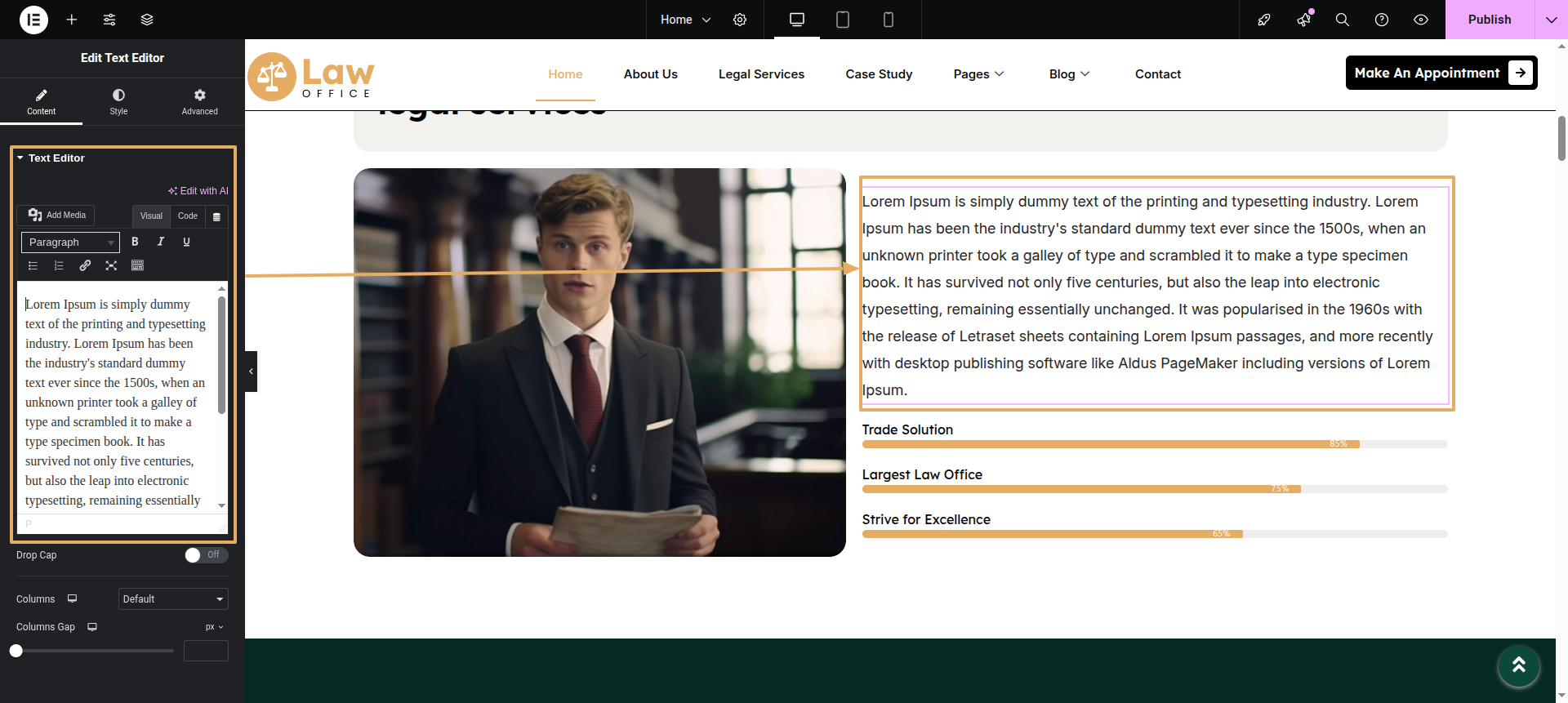Insert a link using the chain icon
The height and width of the screenshot is (703, 1568).
pyautogui.click(x=85, y=265)
